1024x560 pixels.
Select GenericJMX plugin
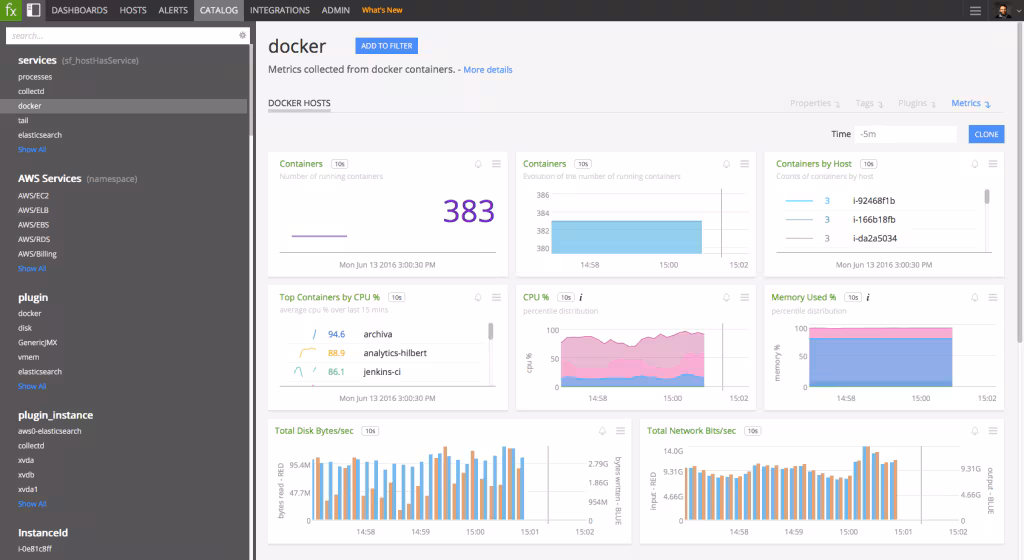tap(38, 343)
